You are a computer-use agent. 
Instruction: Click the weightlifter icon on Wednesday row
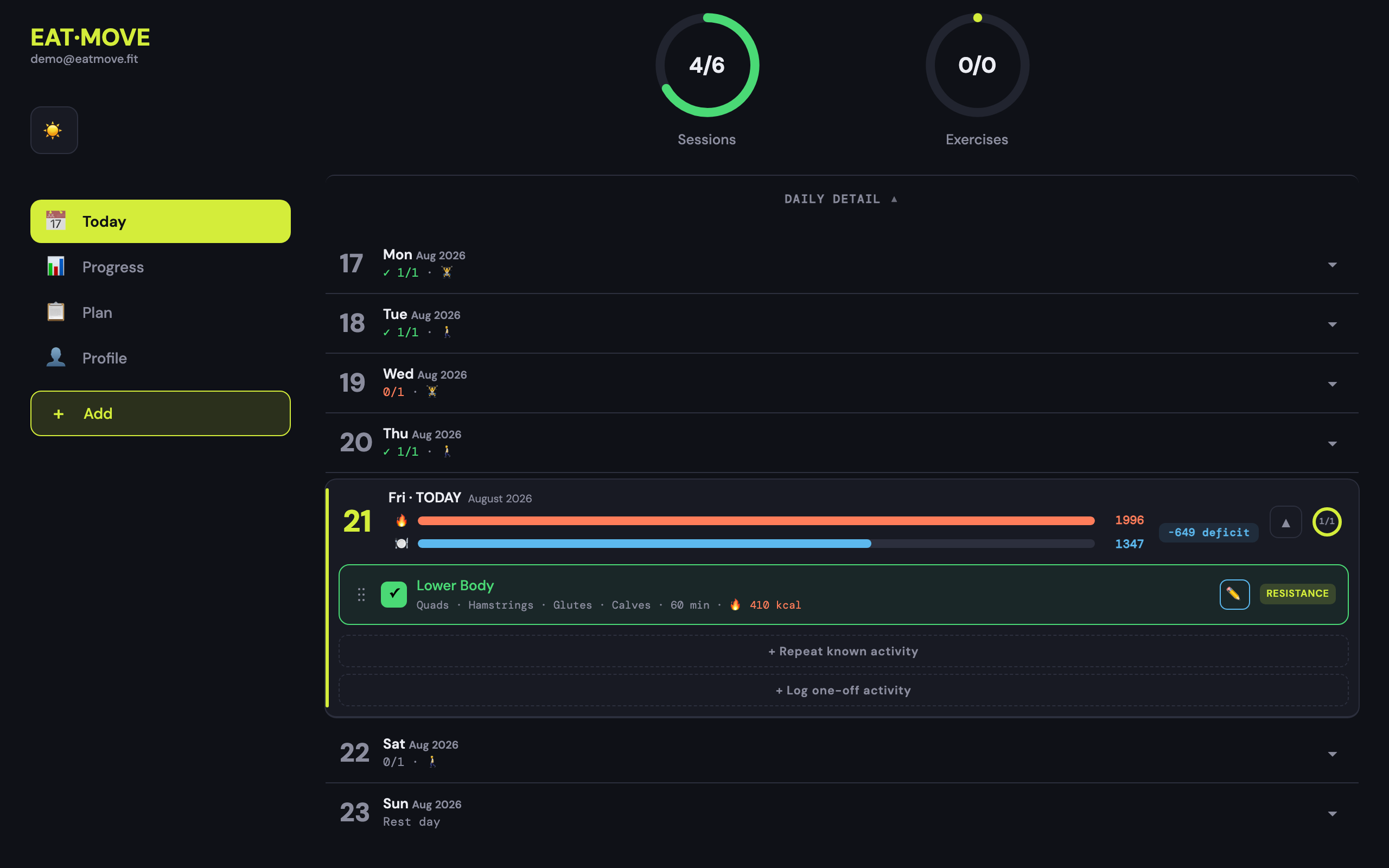click(x=432, y=392)
